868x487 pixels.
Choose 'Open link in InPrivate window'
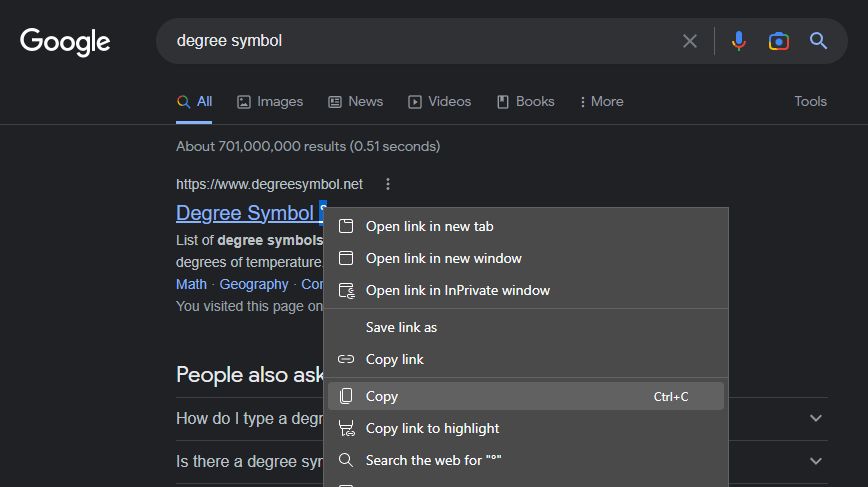(x=525, y=291)
